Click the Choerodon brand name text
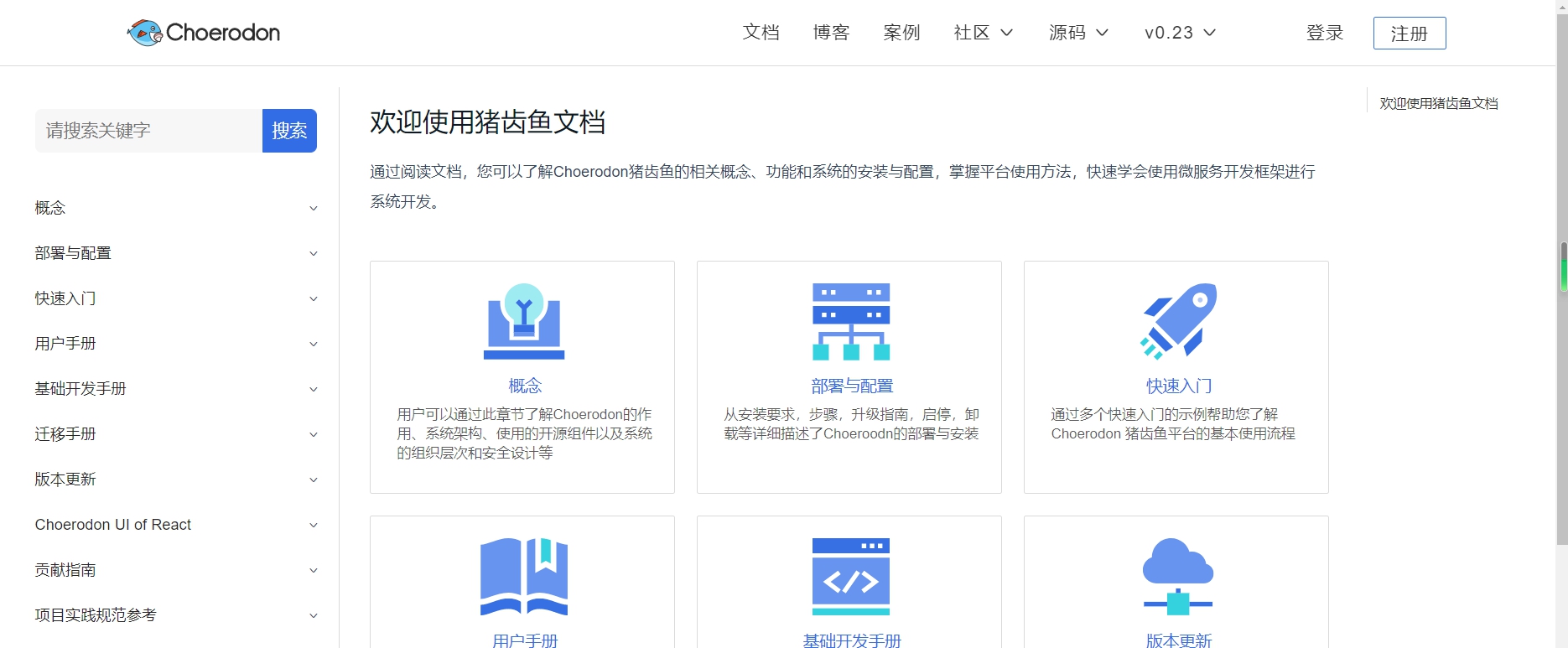The image size is (1568, 648). (x=223, y=33)
